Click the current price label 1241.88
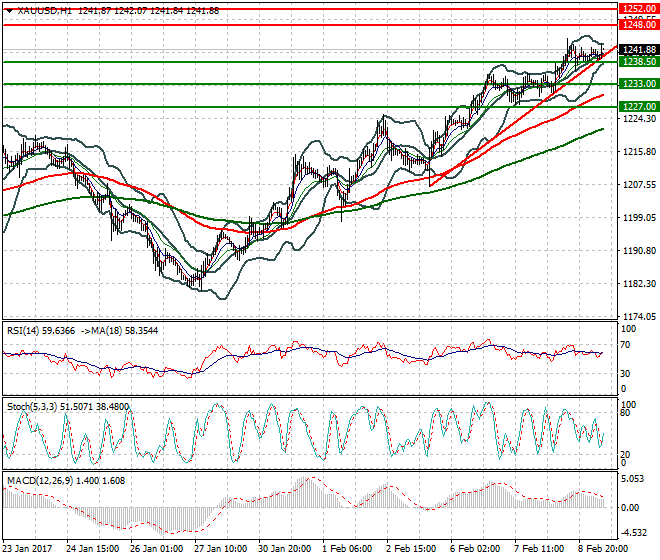This screenshot has height=560, width=660. point(639,50)
